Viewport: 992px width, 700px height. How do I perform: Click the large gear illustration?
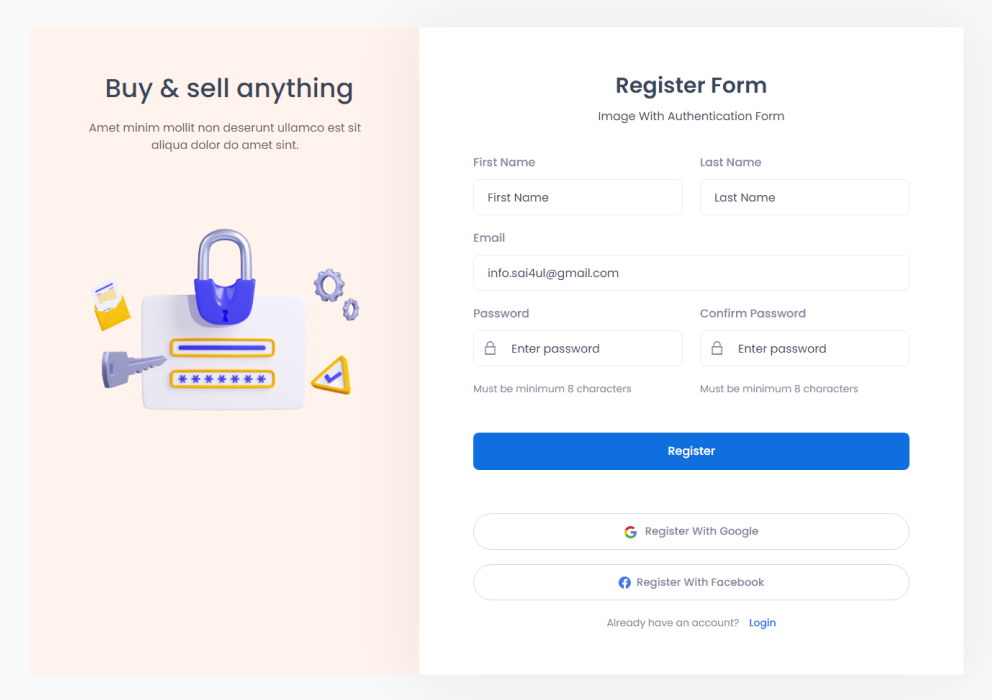[x=328, y=285]
